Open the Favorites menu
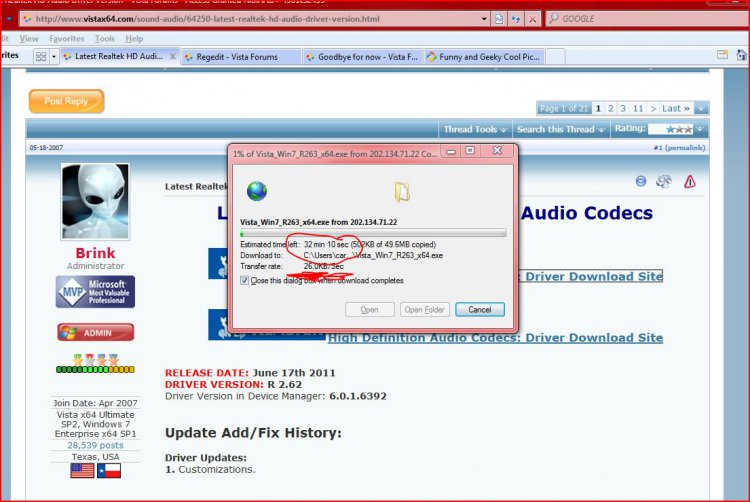This screenshot has width=750, height=502. (66, 39)
